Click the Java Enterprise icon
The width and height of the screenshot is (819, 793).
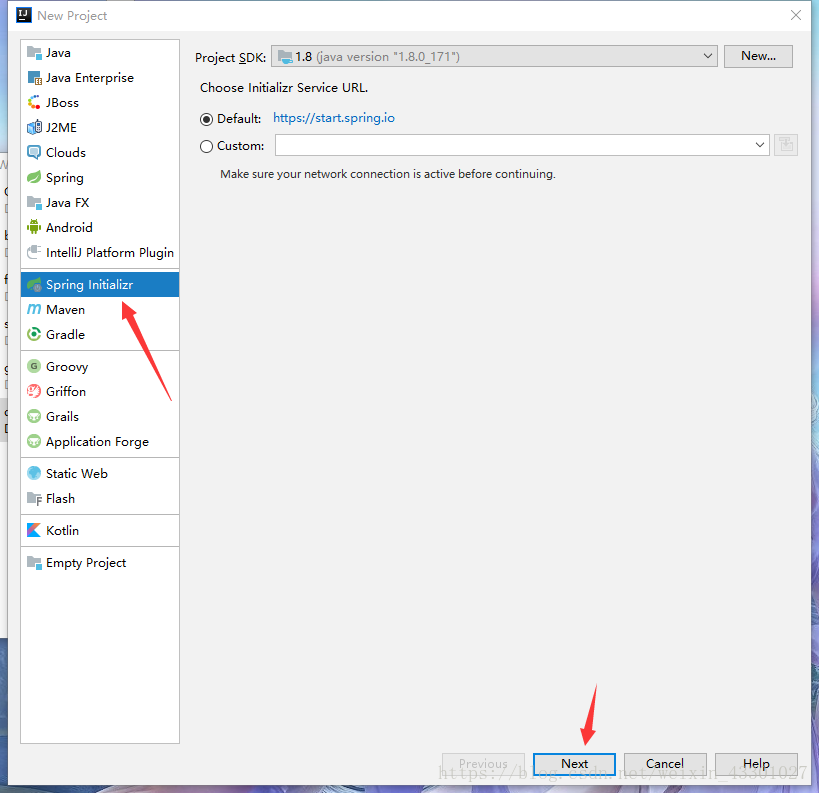(x=34, y=78)
